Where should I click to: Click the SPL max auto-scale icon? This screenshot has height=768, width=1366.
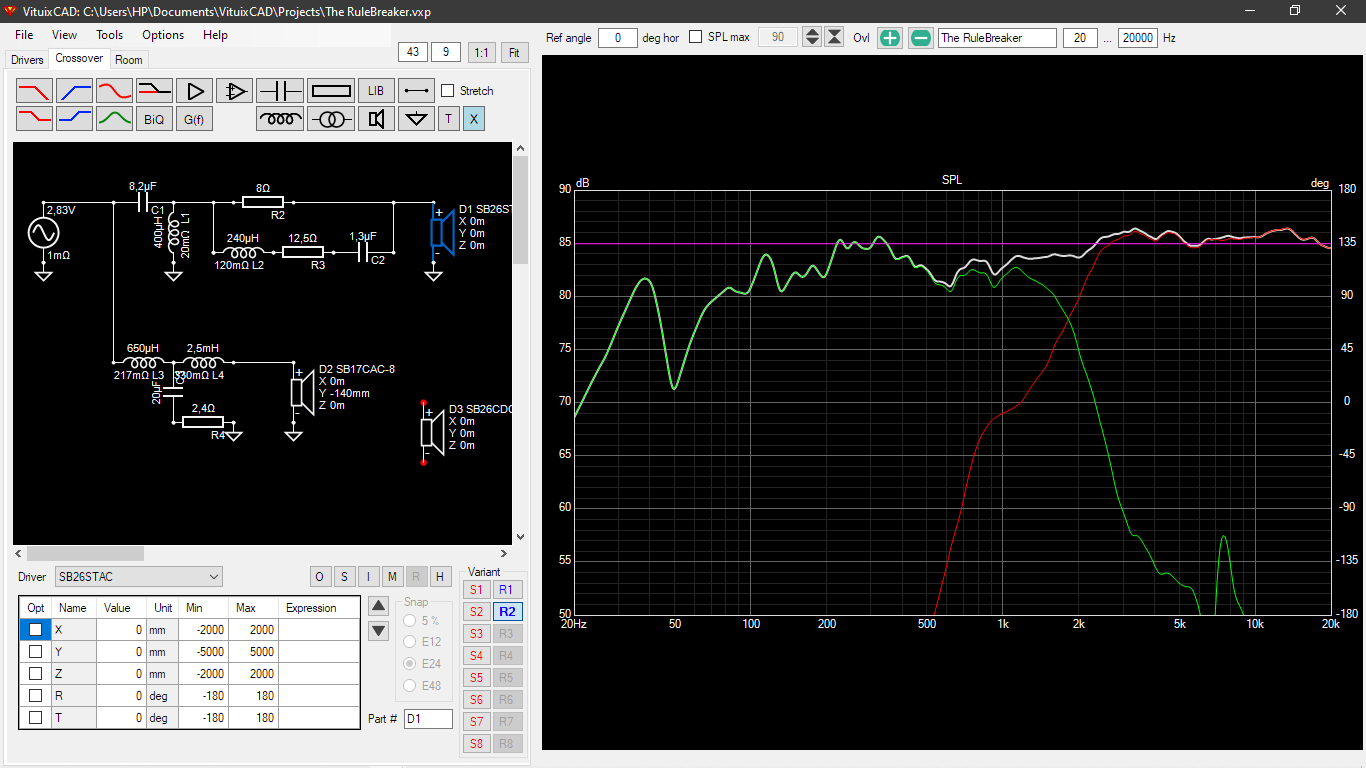coord(835,38)
